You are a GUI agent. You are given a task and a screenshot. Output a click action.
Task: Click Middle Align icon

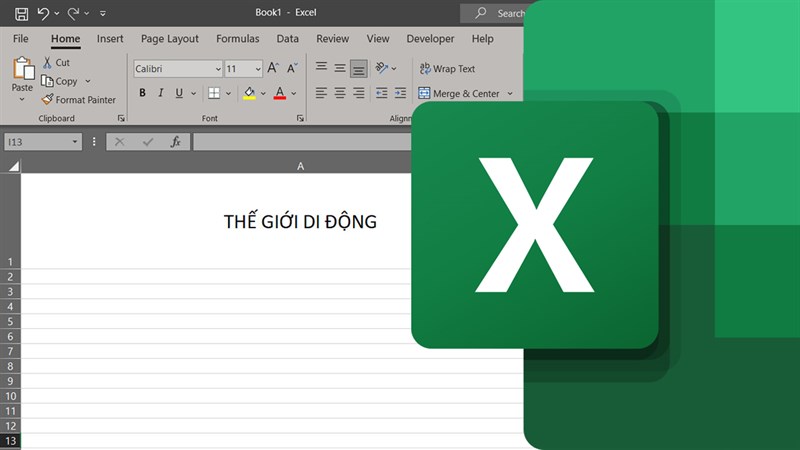340,68
